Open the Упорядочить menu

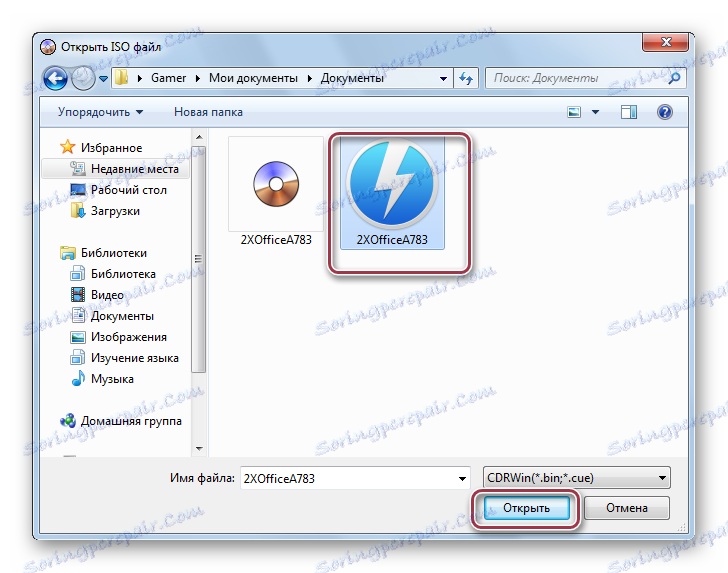(x=100, y=112)
